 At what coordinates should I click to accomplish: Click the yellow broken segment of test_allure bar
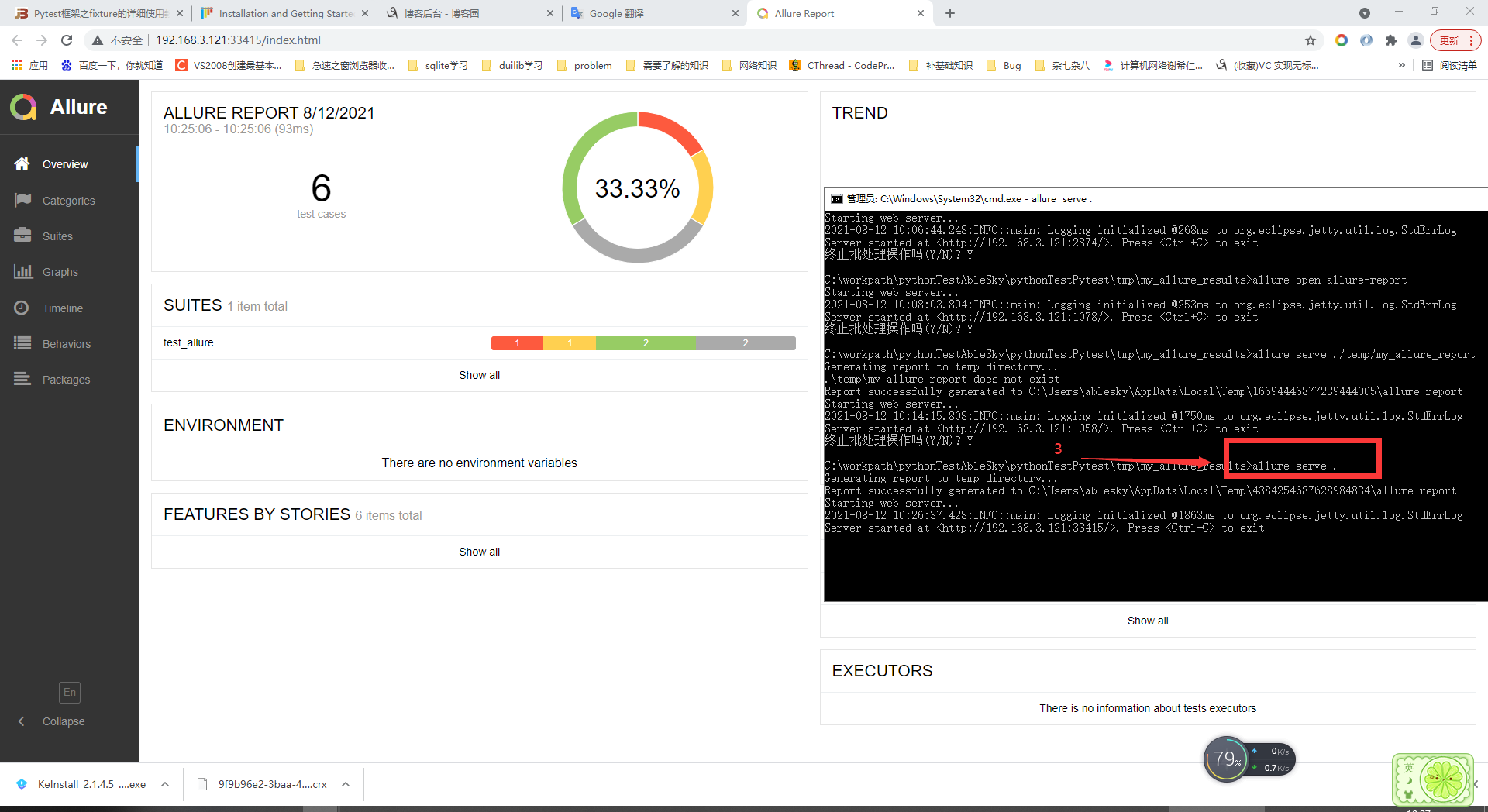click(570, 343)
